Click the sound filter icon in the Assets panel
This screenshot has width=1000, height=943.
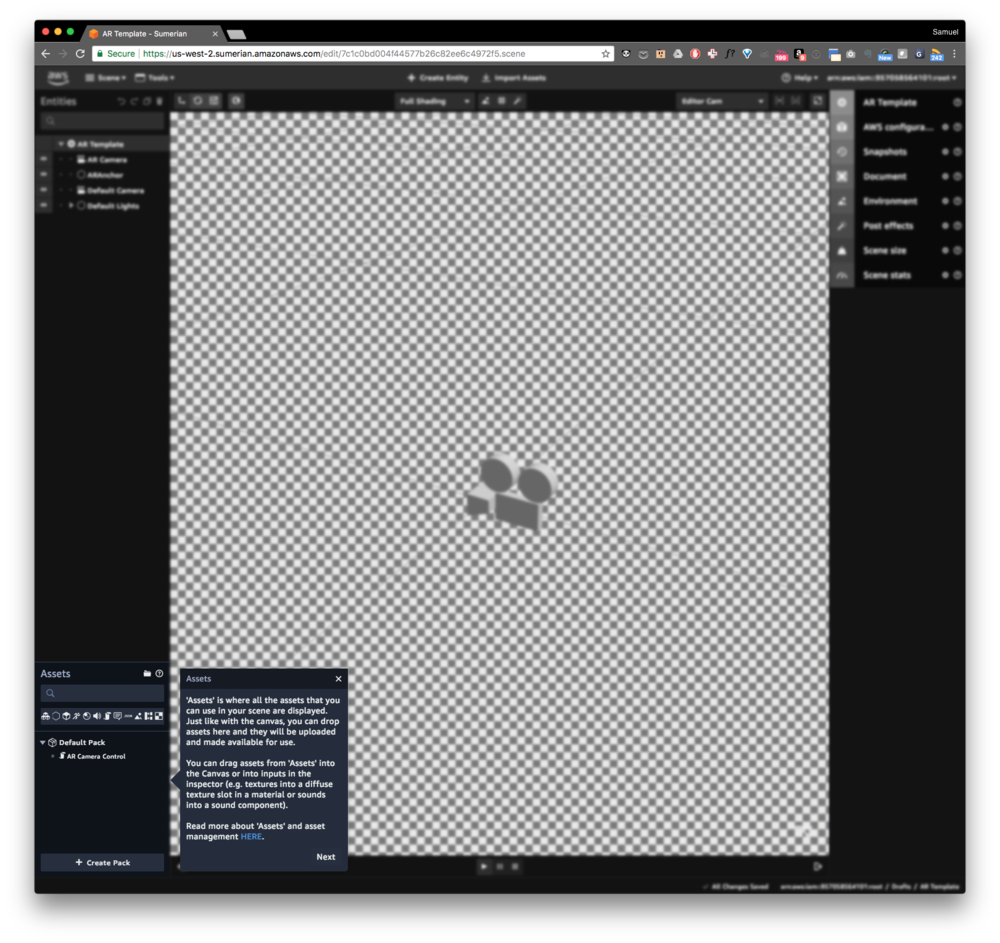97,716
